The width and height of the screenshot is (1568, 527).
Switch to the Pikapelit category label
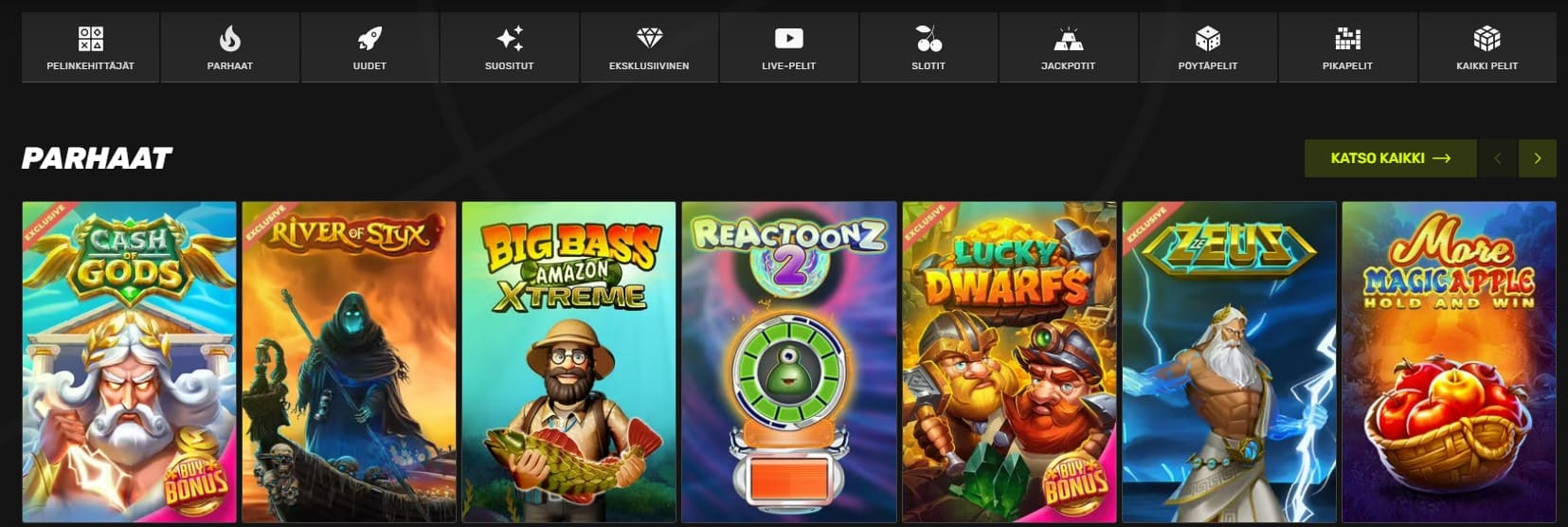[x=1347, y=66]
